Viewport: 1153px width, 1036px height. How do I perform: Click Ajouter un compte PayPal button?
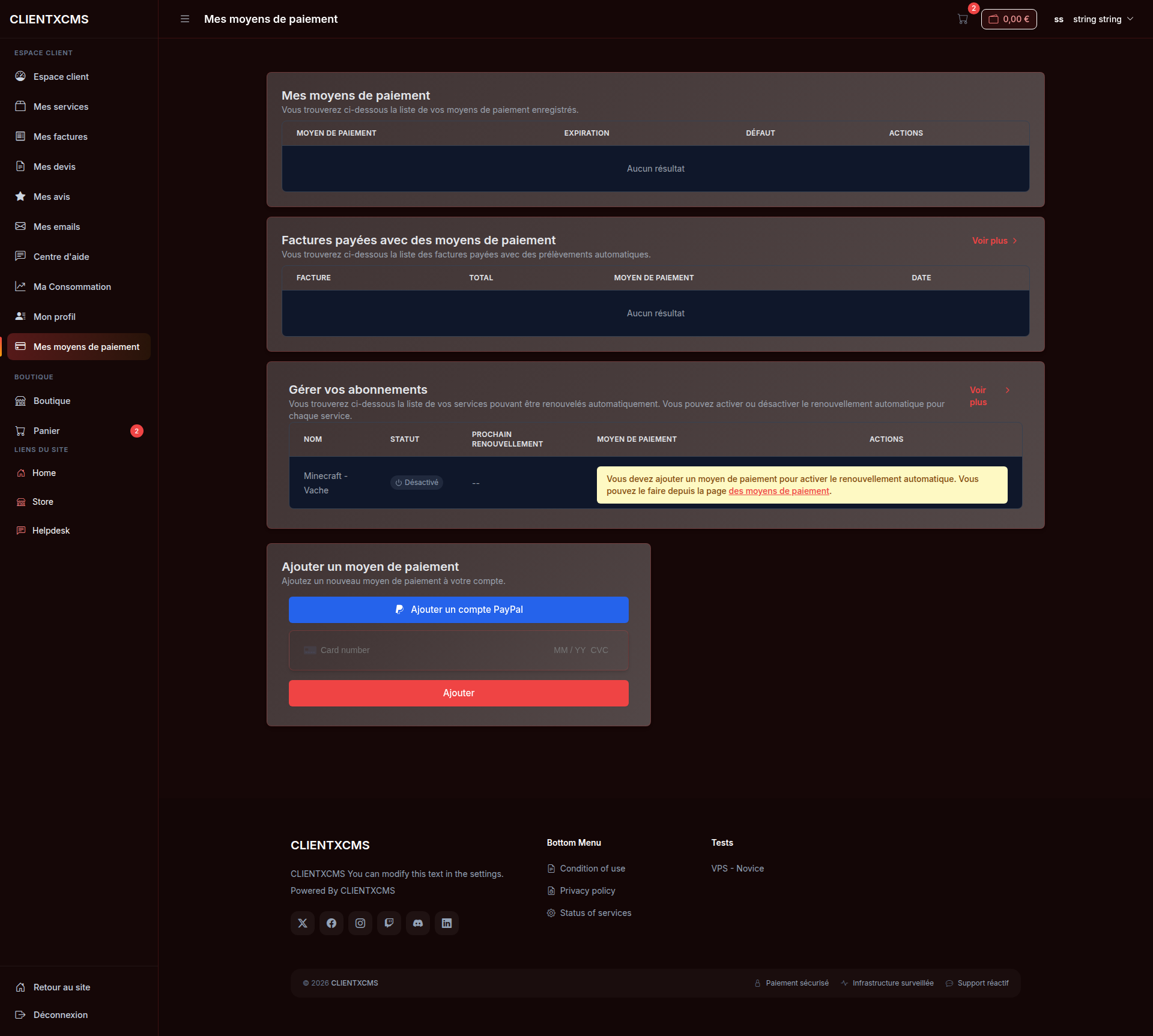click(459, 610)
